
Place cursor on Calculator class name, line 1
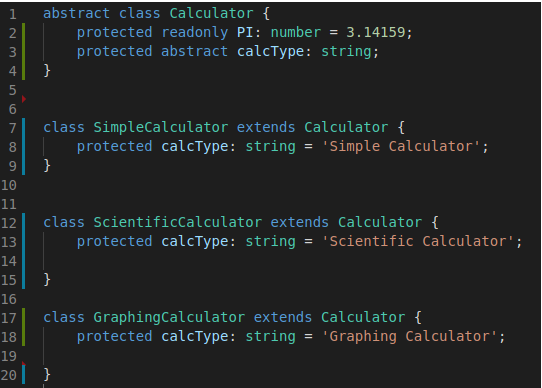tap(212, 13)
